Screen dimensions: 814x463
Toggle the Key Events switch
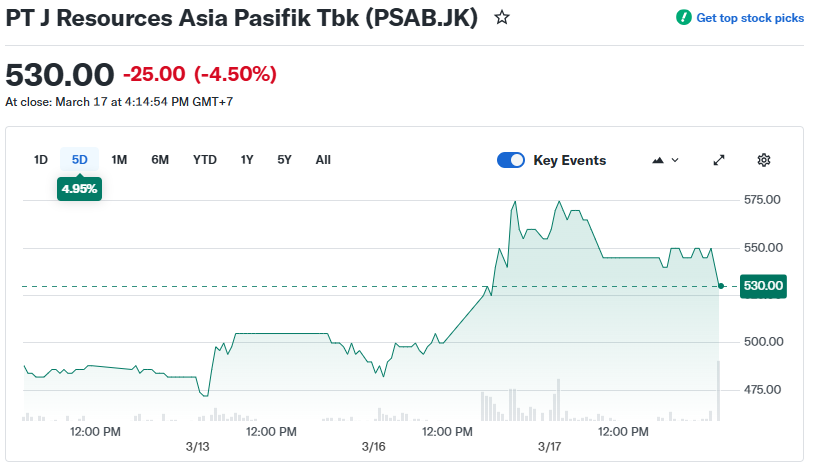click(x=511, y=160)
